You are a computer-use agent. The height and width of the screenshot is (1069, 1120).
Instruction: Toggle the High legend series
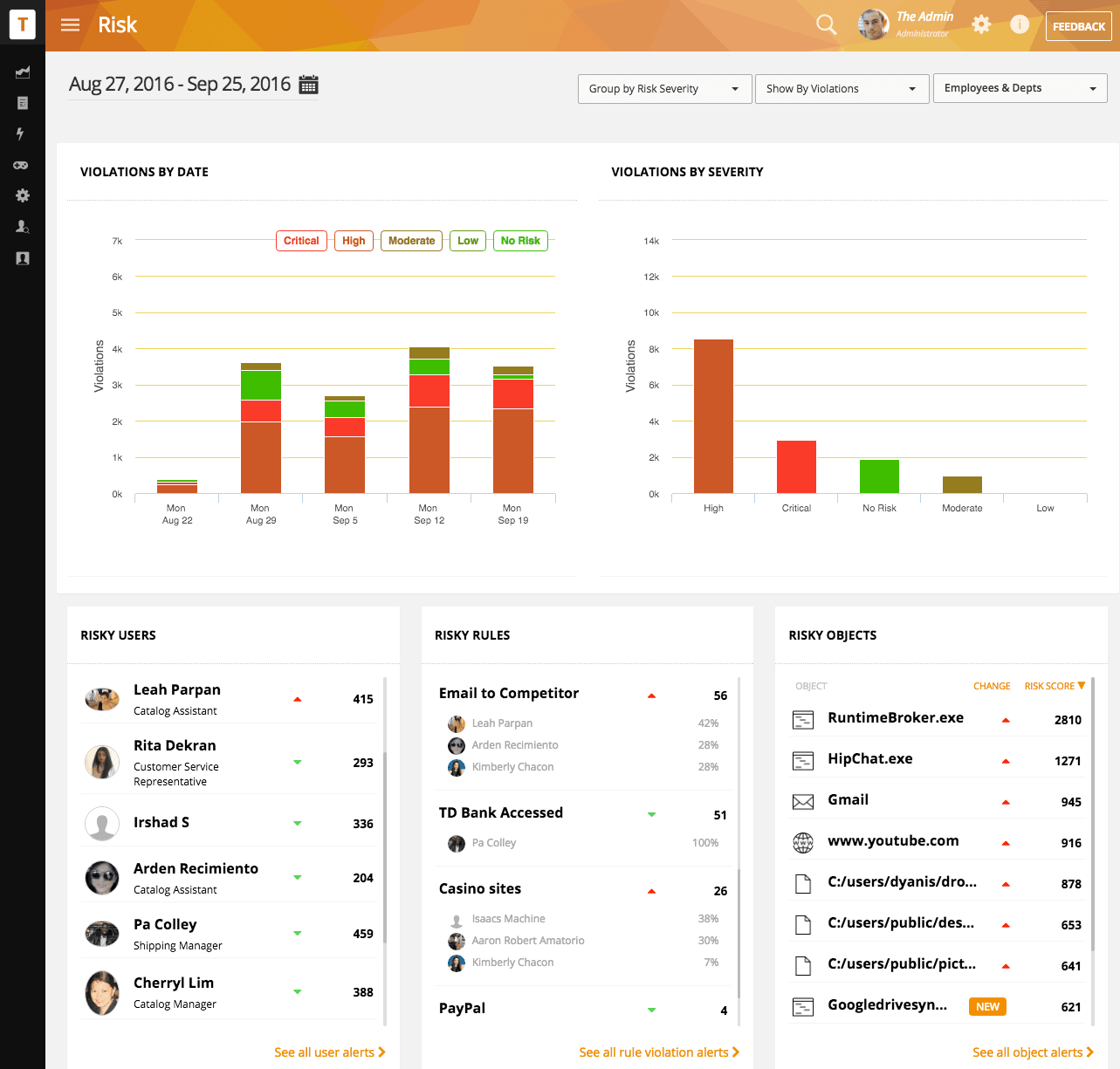pos(354,241)
